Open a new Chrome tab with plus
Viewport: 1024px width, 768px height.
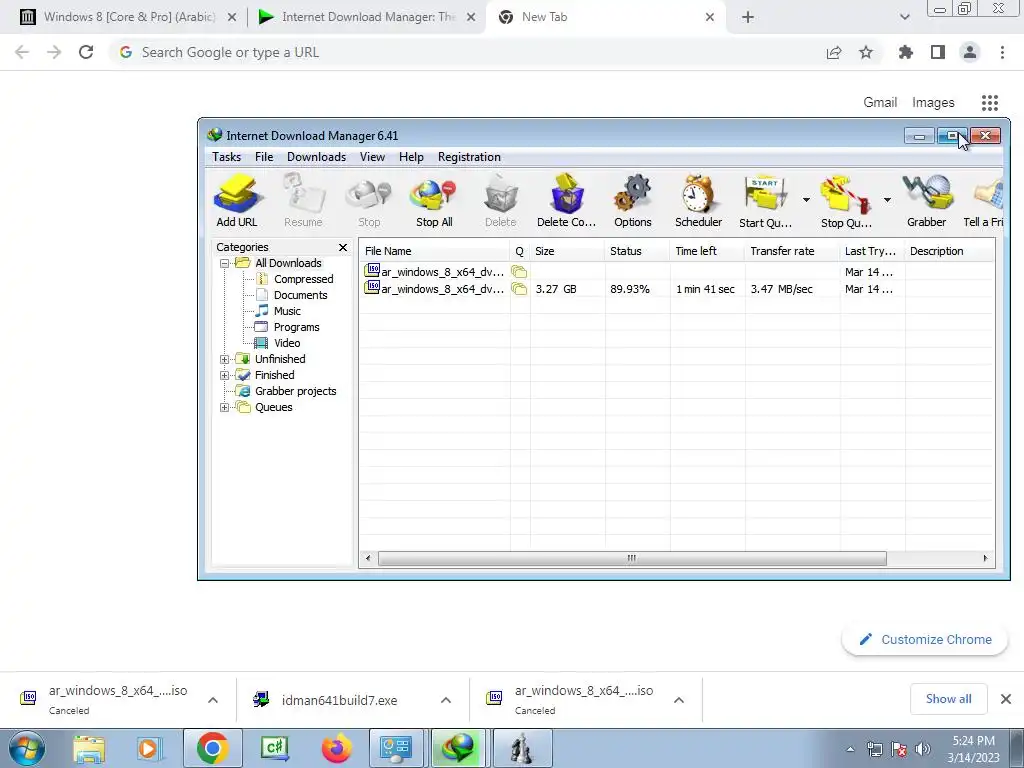(x=748, y=18)
